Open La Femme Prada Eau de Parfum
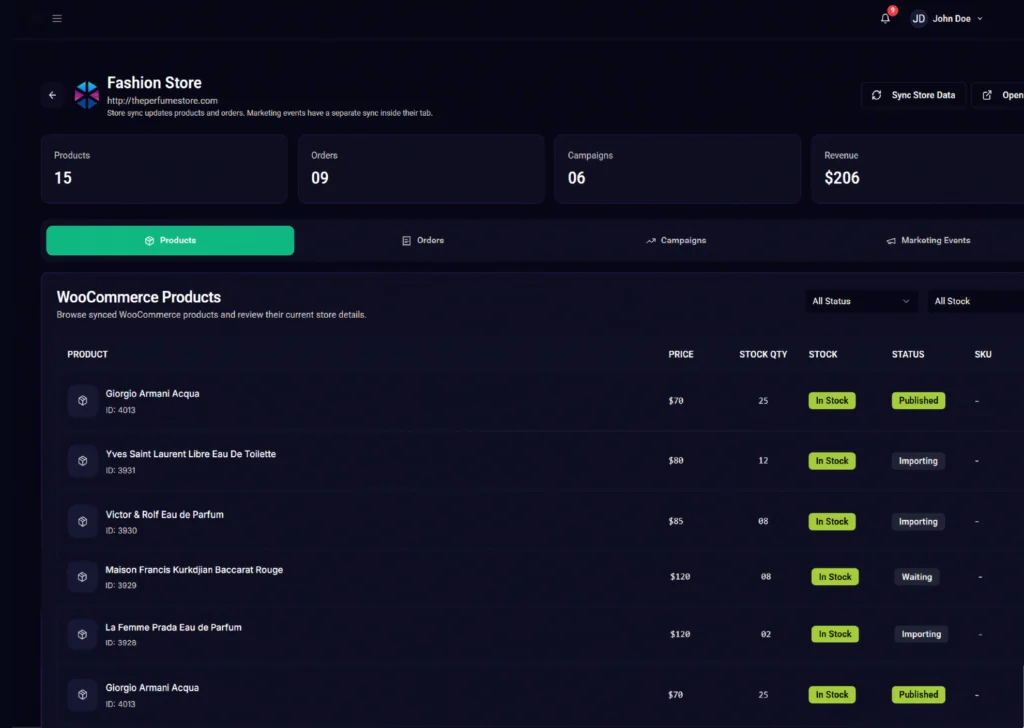The image size is (1024, 728). click(x=173, y=627)
